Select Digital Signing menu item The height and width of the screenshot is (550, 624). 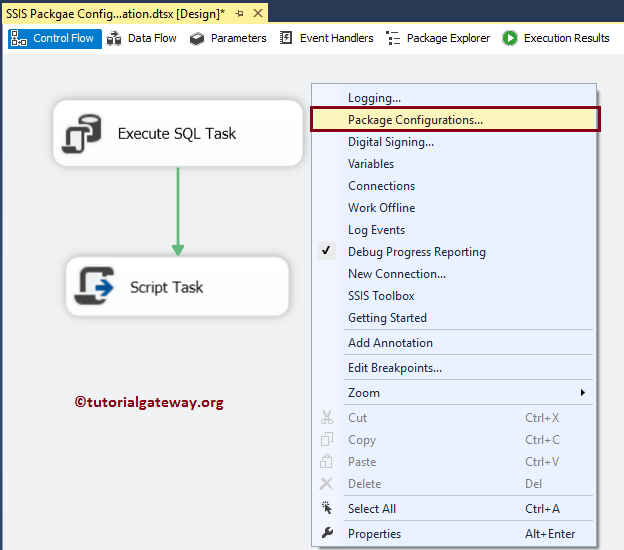tap(454, 142)
